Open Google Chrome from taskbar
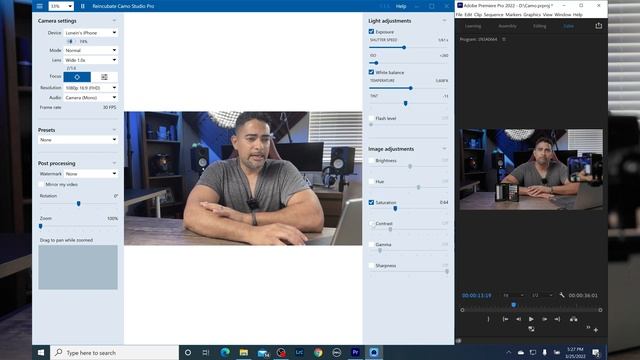 [x=318, y=352]
